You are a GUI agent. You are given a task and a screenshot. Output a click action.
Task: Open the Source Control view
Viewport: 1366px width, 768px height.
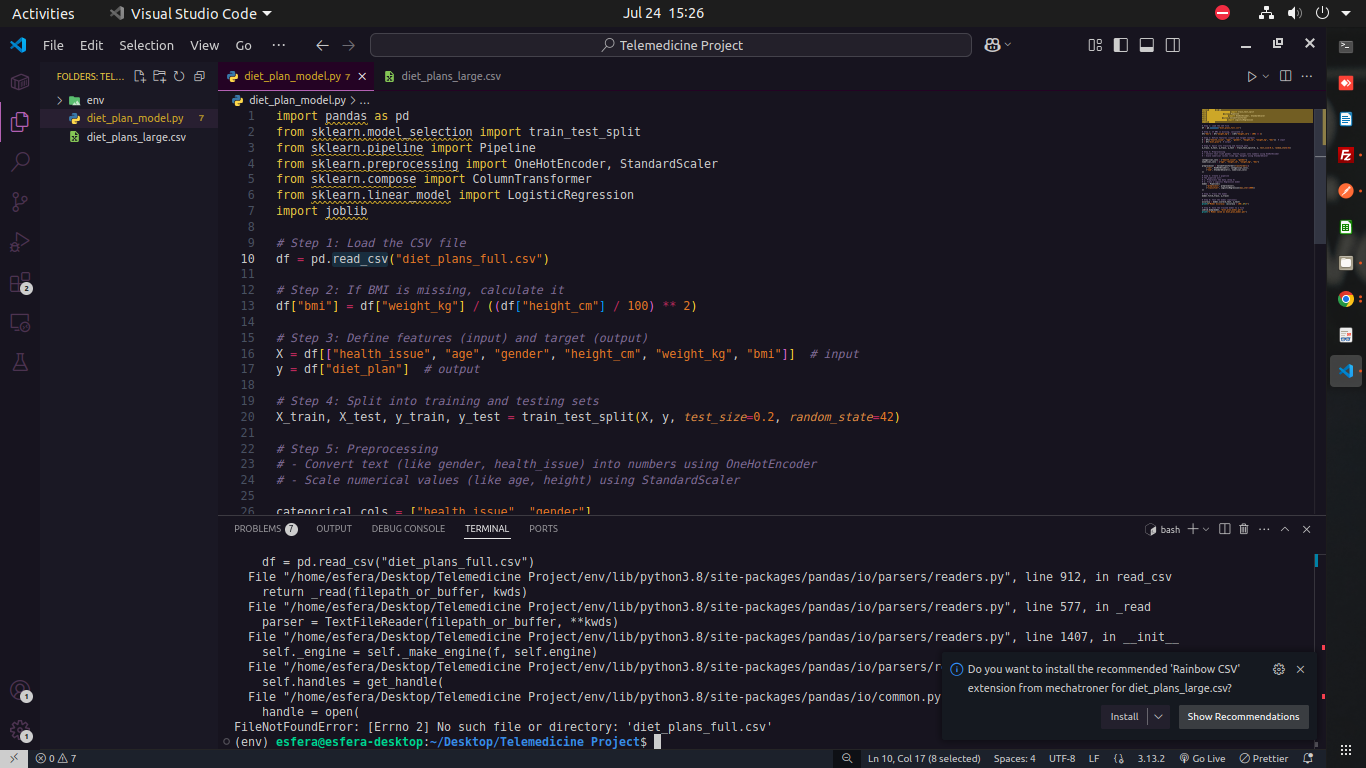coord(20,202)
